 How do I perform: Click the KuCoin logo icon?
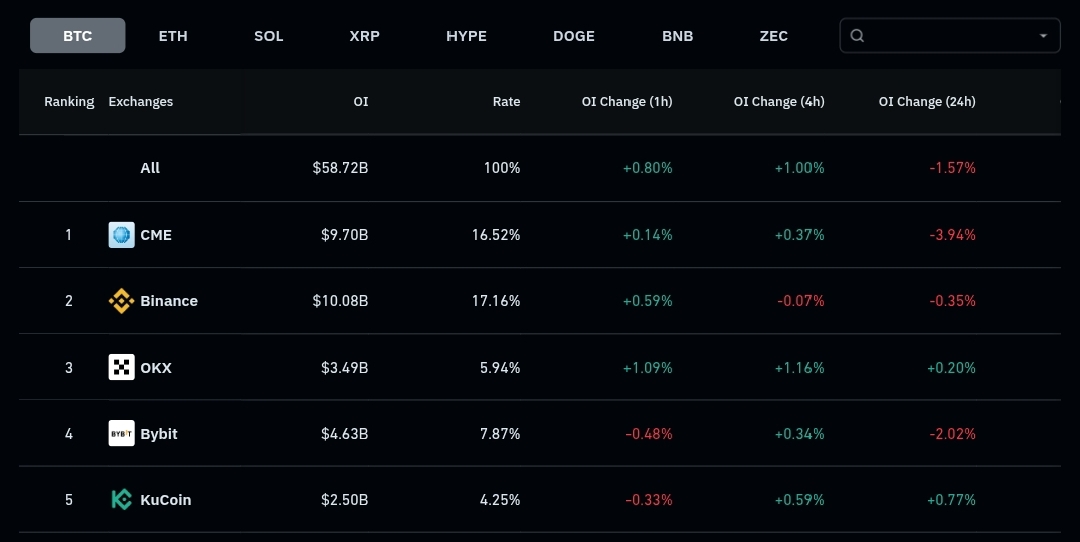click(x=121, y=499)
